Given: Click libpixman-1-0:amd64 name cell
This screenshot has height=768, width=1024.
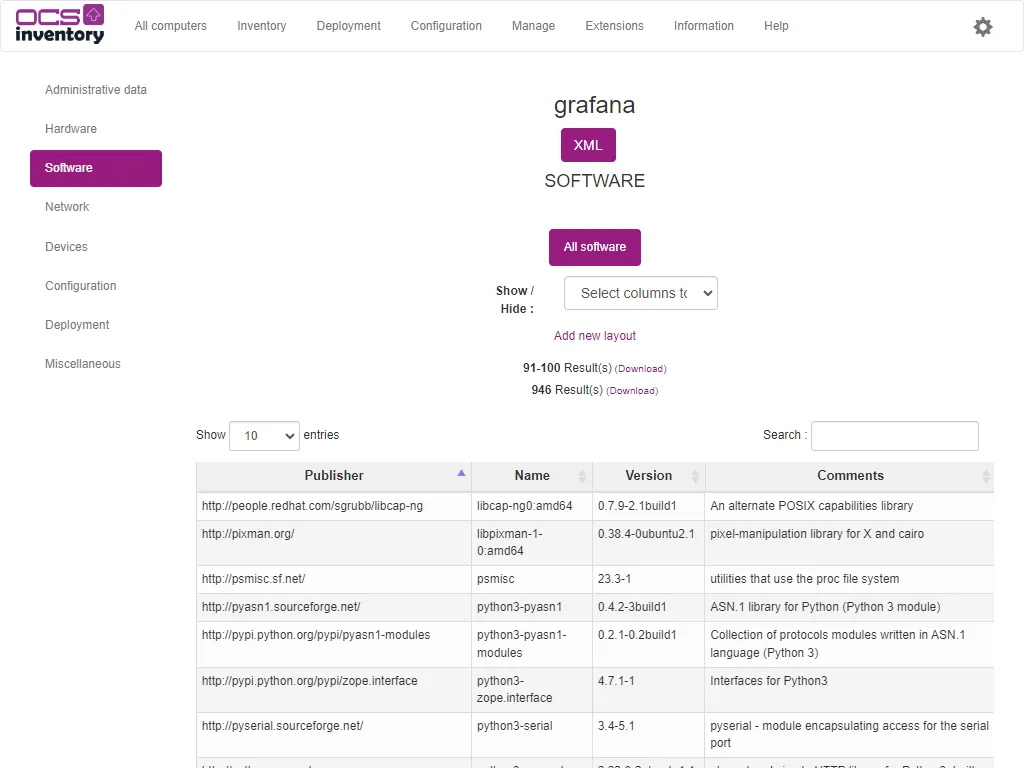Looking at the screenshot, I should pos(532,543).
